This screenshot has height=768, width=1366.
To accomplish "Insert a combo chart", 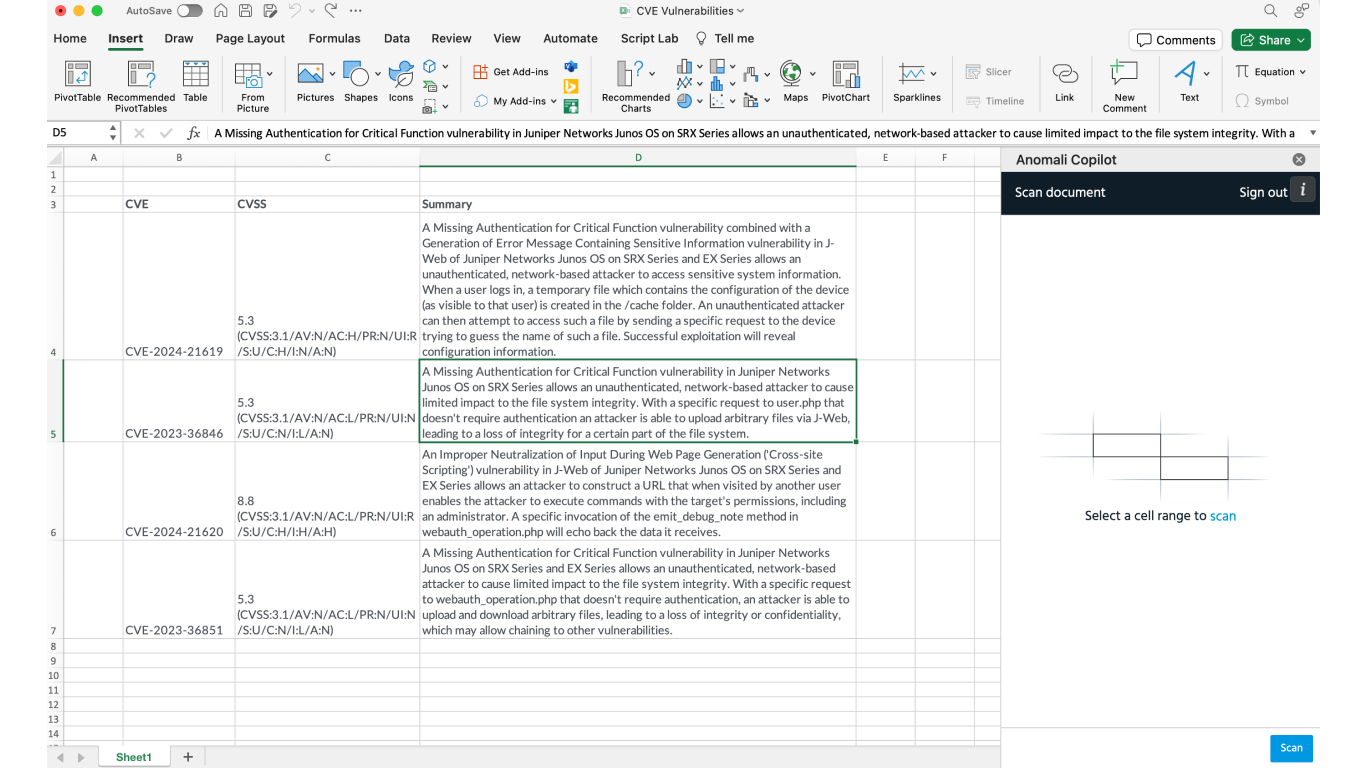I will [x=750, y=100].
